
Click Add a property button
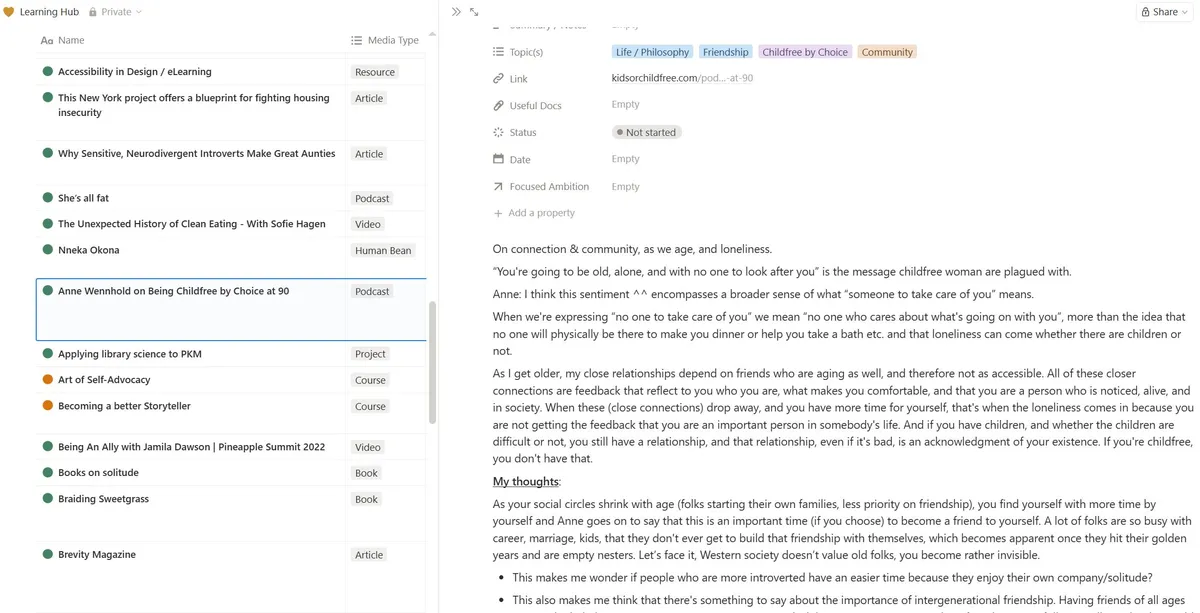[534, 213]
